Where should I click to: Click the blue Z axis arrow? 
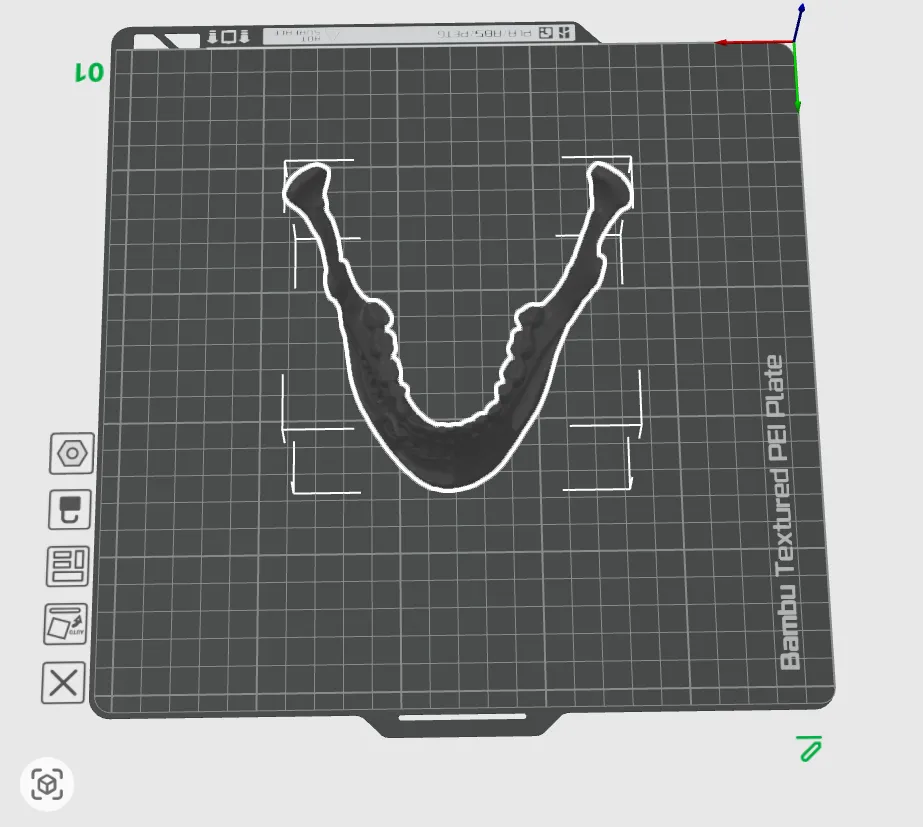click(798, 22)
